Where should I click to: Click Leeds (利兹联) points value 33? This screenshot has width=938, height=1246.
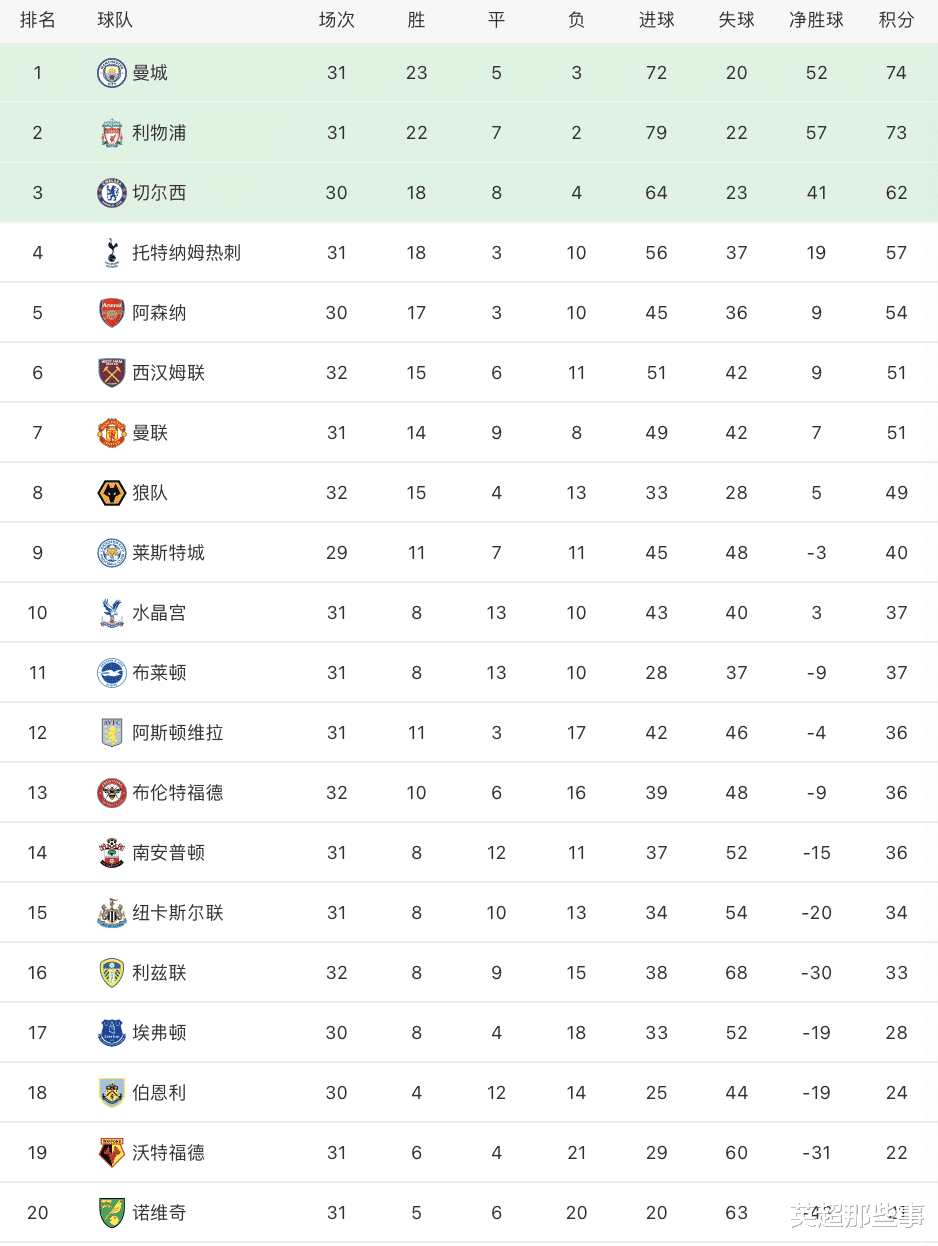[896, 973]
